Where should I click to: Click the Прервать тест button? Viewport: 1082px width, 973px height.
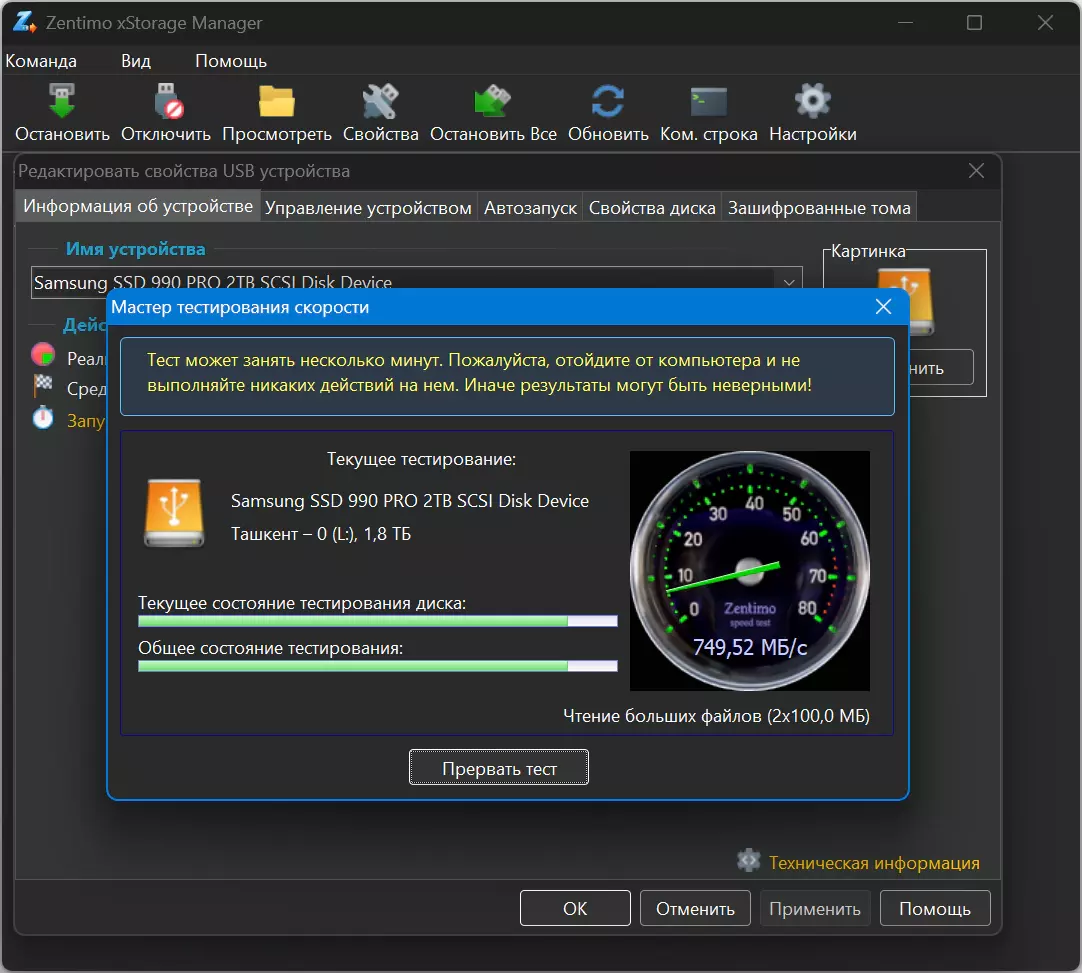(499, 767)
